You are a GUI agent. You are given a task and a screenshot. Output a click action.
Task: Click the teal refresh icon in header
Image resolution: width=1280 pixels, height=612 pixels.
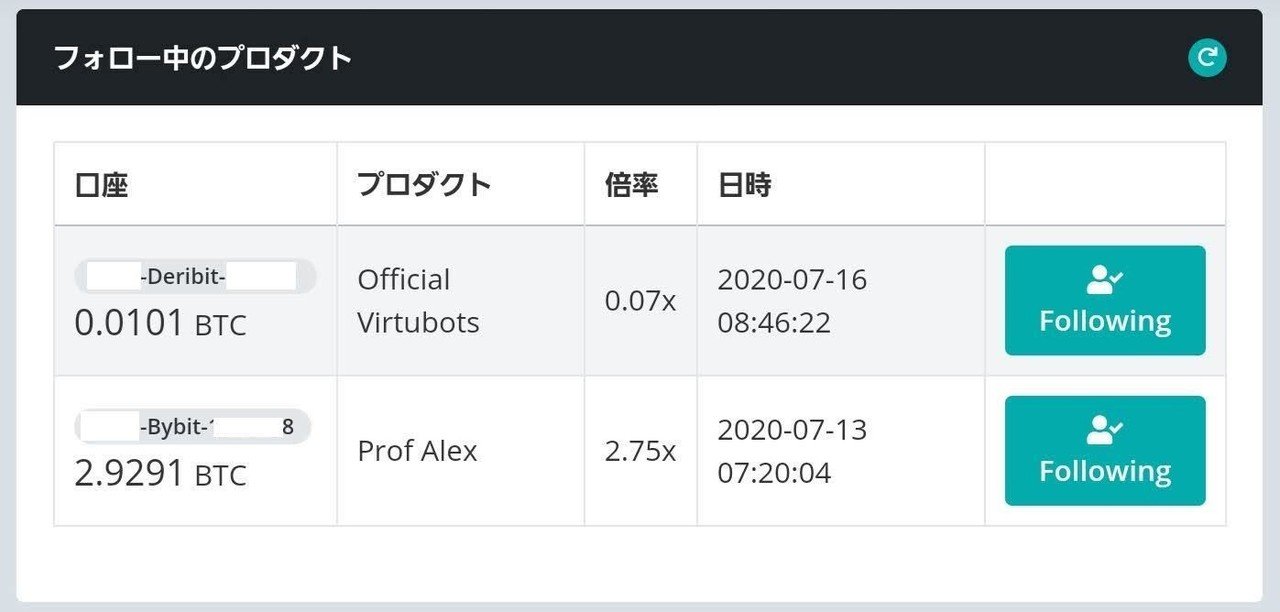pyautogui.click(x=1207, y=57)
